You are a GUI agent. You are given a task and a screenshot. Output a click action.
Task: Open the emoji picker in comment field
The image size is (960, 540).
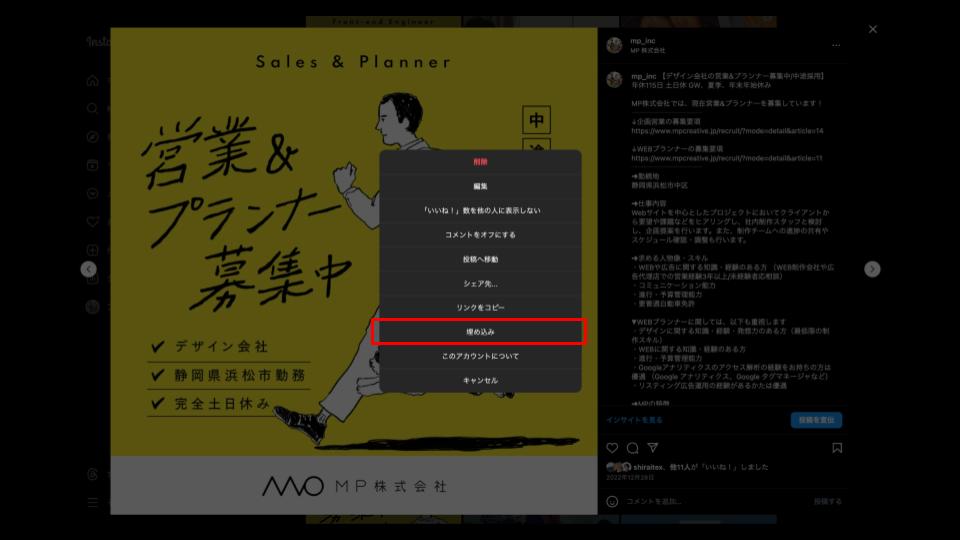tap(612, 501)
